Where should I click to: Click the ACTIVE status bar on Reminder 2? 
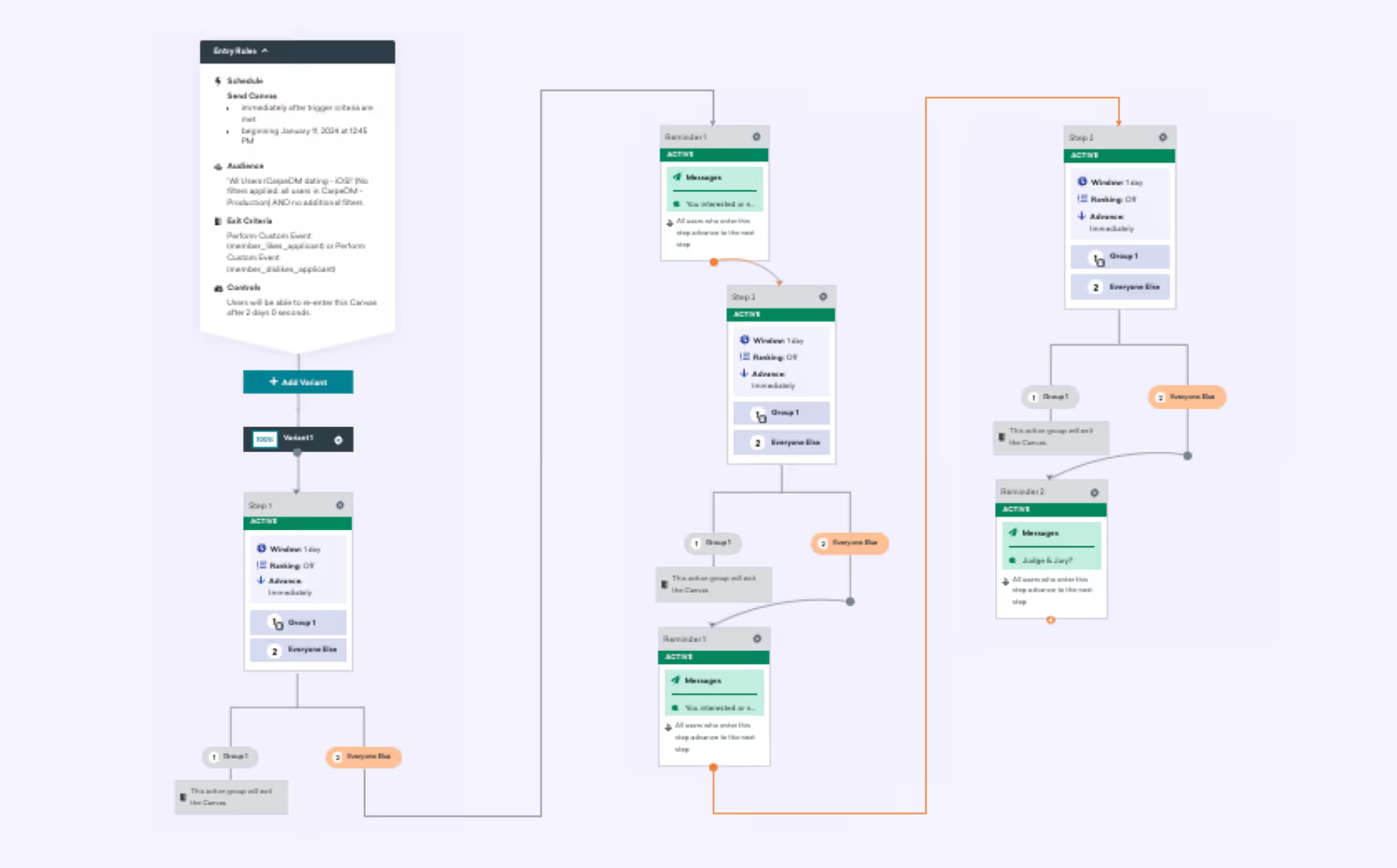point(1051,510)
